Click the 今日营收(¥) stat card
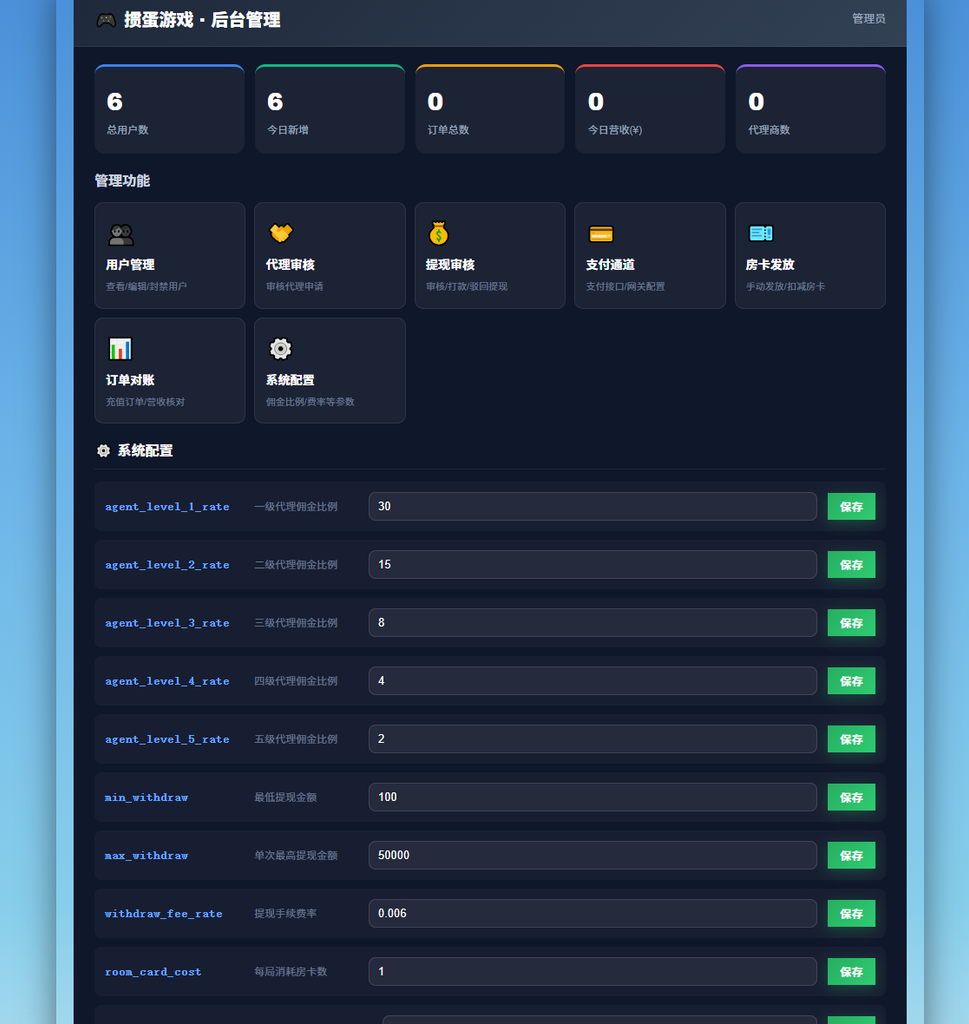The height and width of the screenshot is (1024, 969). point(650,109)
